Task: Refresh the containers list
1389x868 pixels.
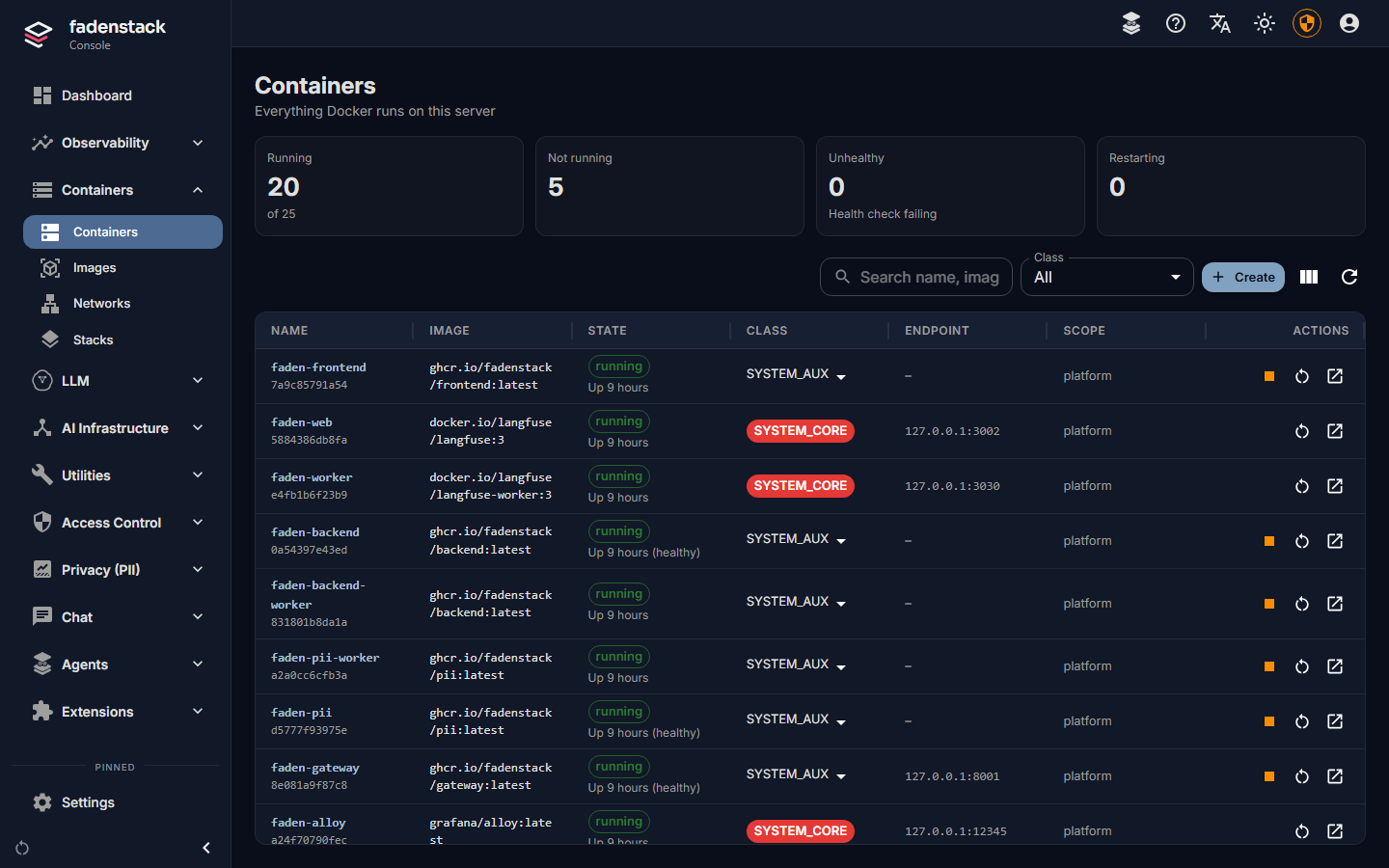Action: [x=1349, y=277]
